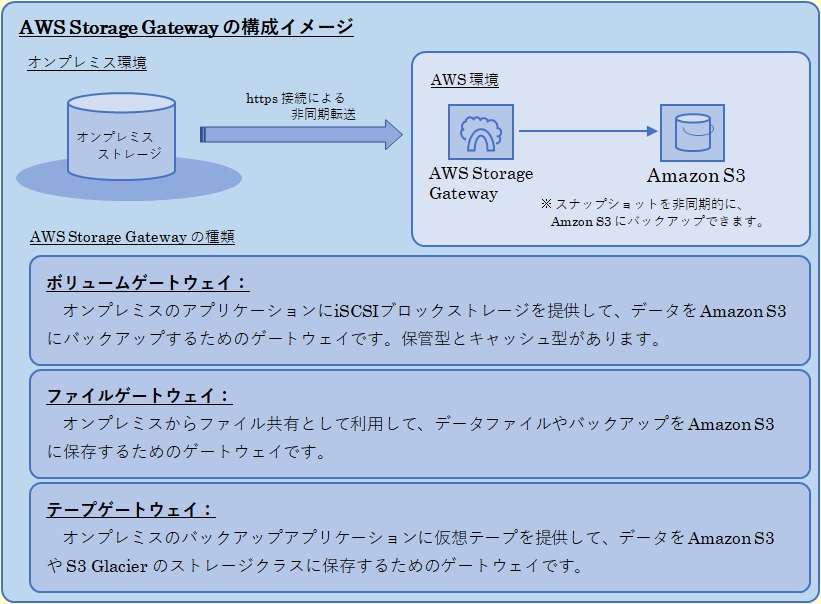Screen dimensions: 821x604
Task: Click the tape gateway text mentioning 'S3 Glacier'
Action: click(x=410, y=552)
